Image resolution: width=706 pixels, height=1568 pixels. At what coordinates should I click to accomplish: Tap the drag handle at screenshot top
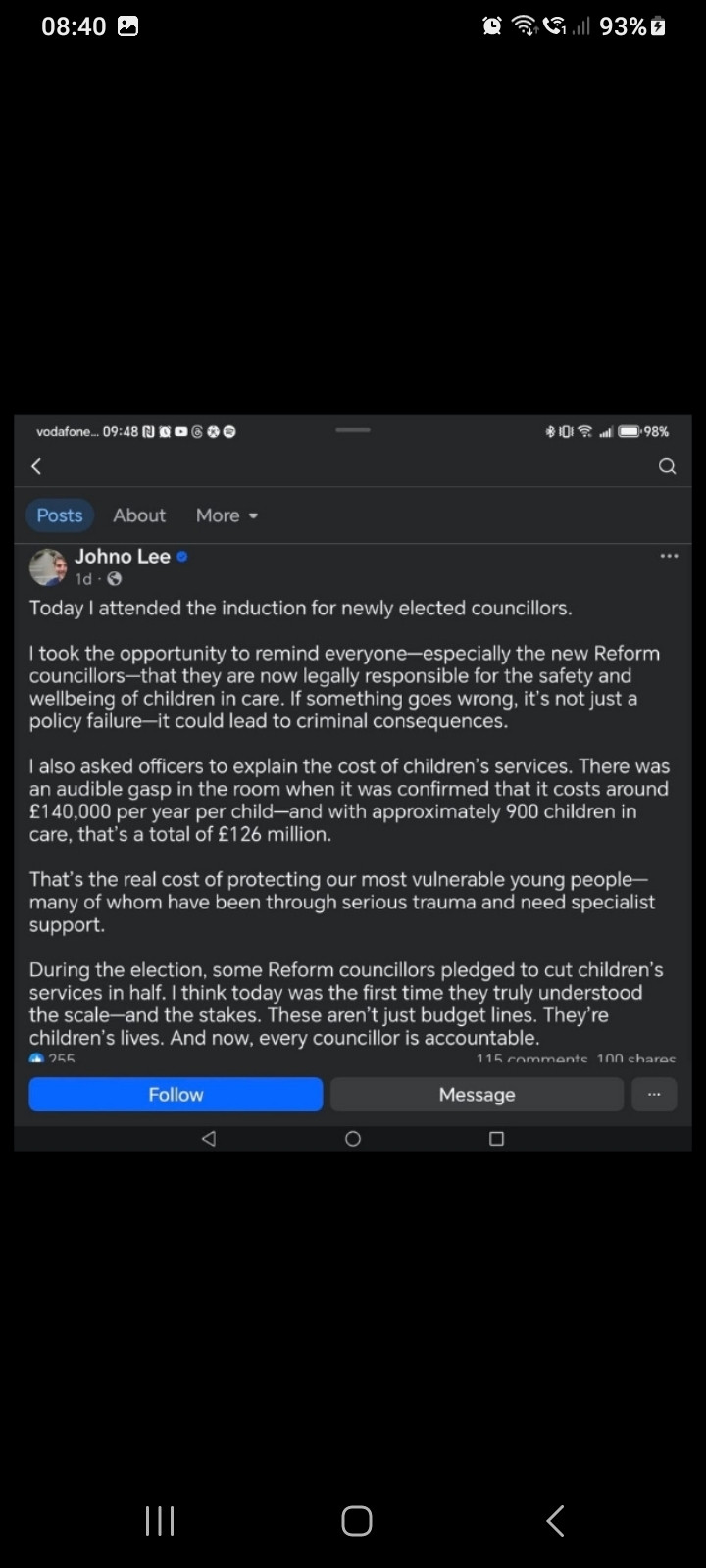click(x=353, y=429)
